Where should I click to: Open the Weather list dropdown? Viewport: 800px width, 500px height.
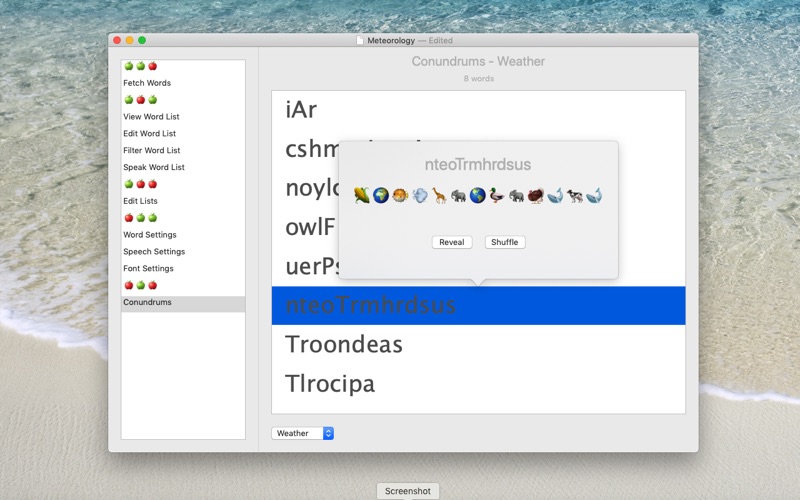coord(303,433)
